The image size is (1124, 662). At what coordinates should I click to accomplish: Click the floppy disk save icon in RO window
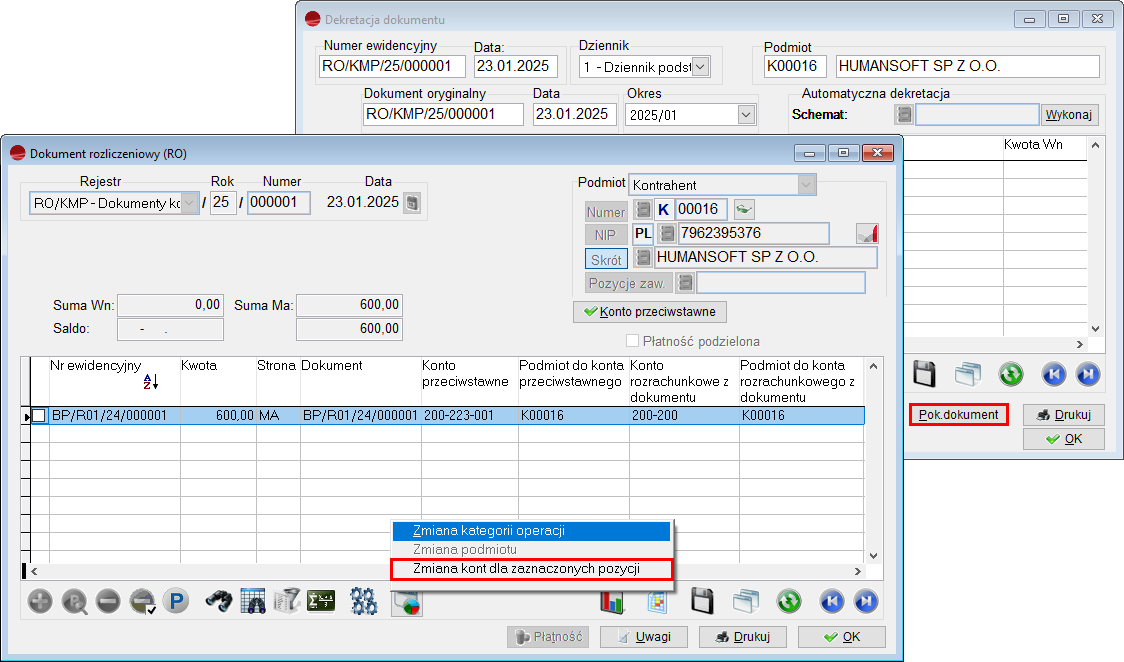[x=702, y=601]
